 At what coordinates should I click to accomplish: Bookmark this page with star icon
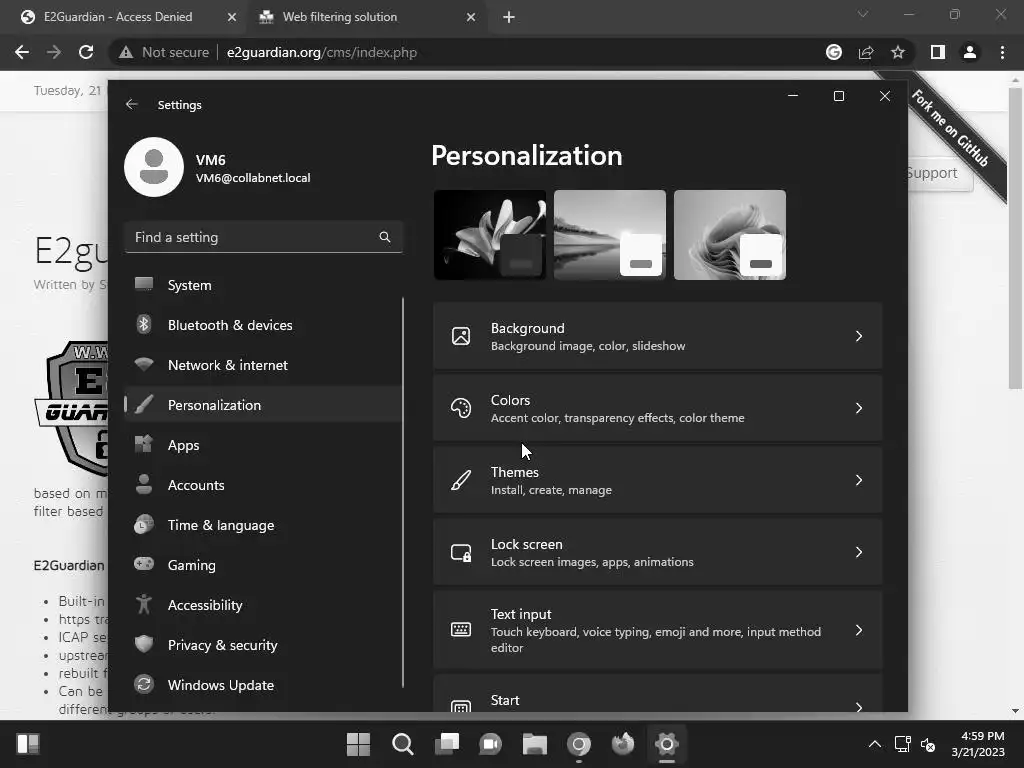(x=898, y=52)
